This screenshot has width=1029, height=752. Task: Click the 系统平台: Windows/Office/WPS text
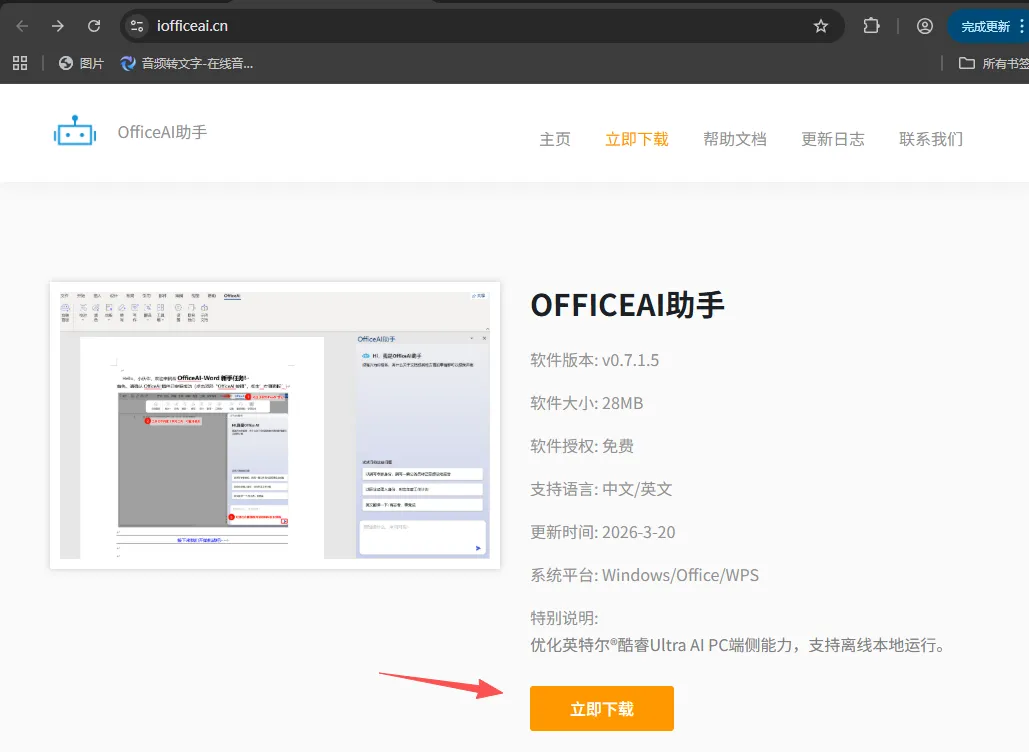click(x=644, y=575)
